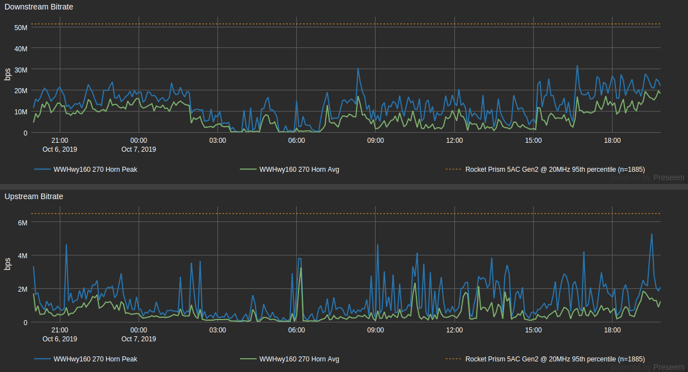Click the Upstream Bitrate chart title
The image size is (688, 372).
point(34,197)
